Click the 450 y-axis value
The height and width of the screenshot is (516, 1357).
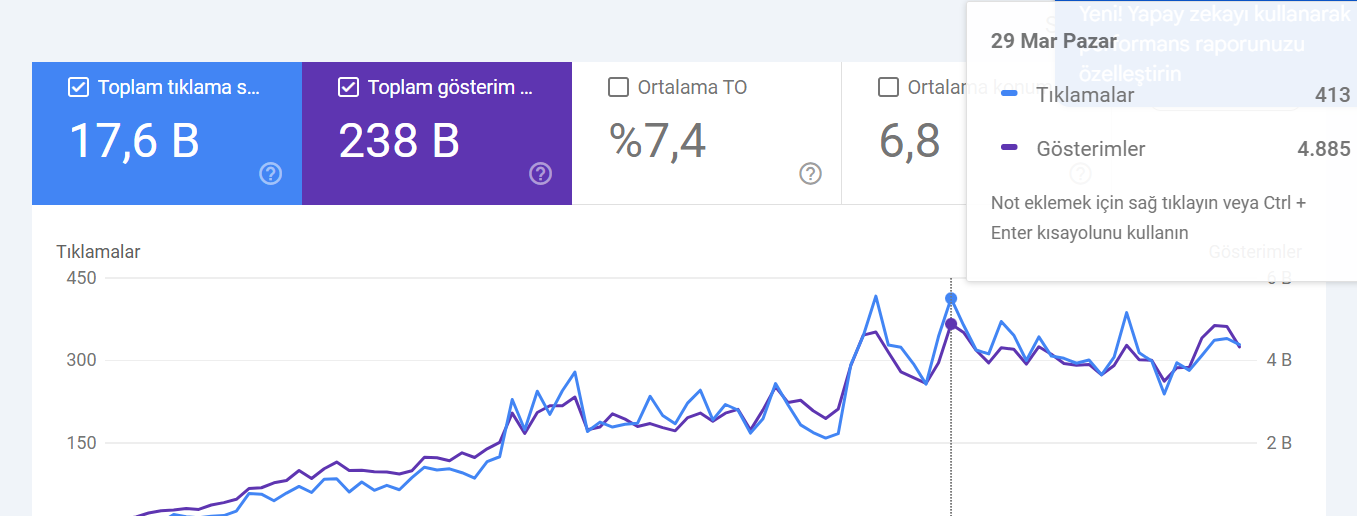tap(81, 278)
